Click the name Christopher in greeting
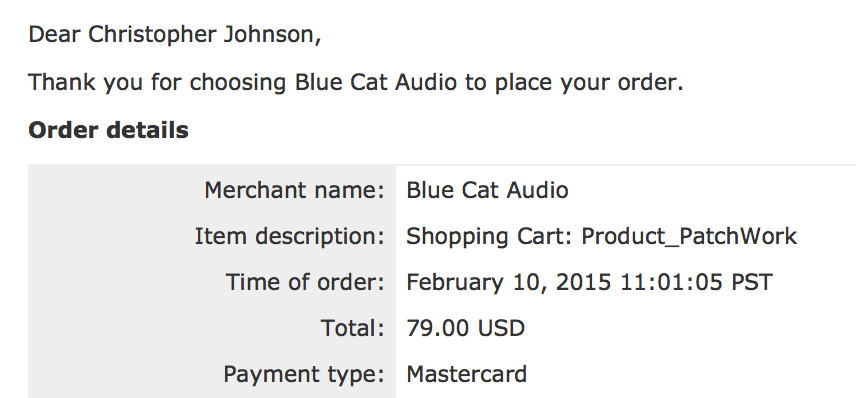 [x=152, y=35]
